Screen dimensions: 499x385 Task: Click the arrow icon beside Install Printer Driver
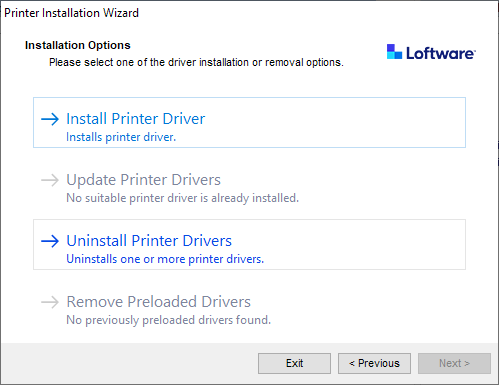[50, 119]
